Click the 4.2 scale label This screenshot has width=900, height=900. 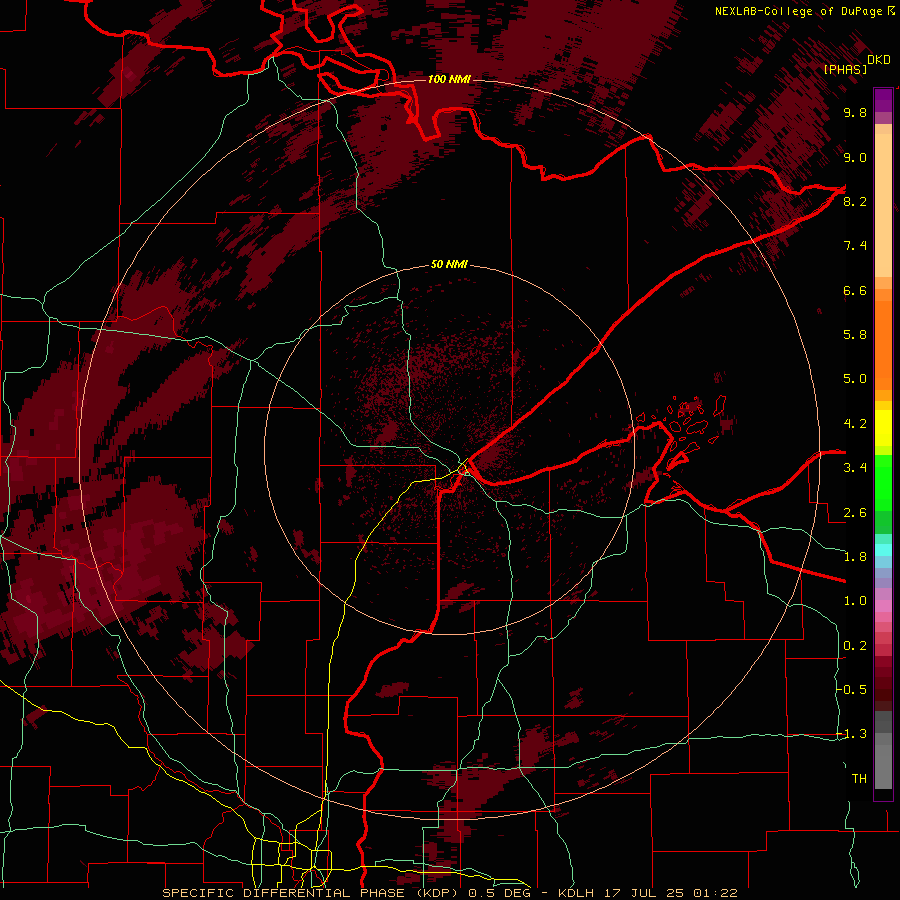(x=855, y=424)
